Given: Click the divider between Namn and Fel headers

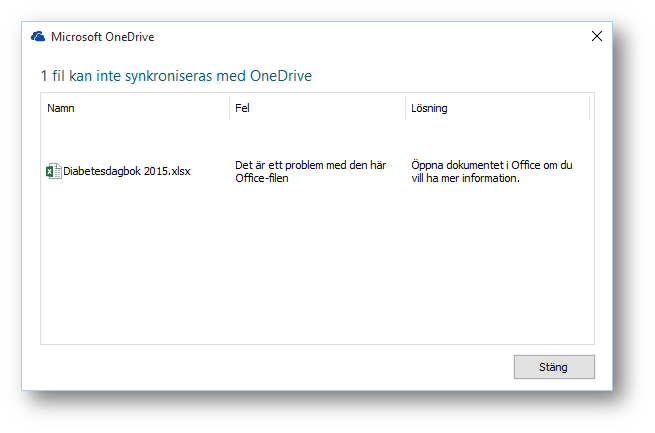Looking at the screenshot, I should [x=229, y=108].
